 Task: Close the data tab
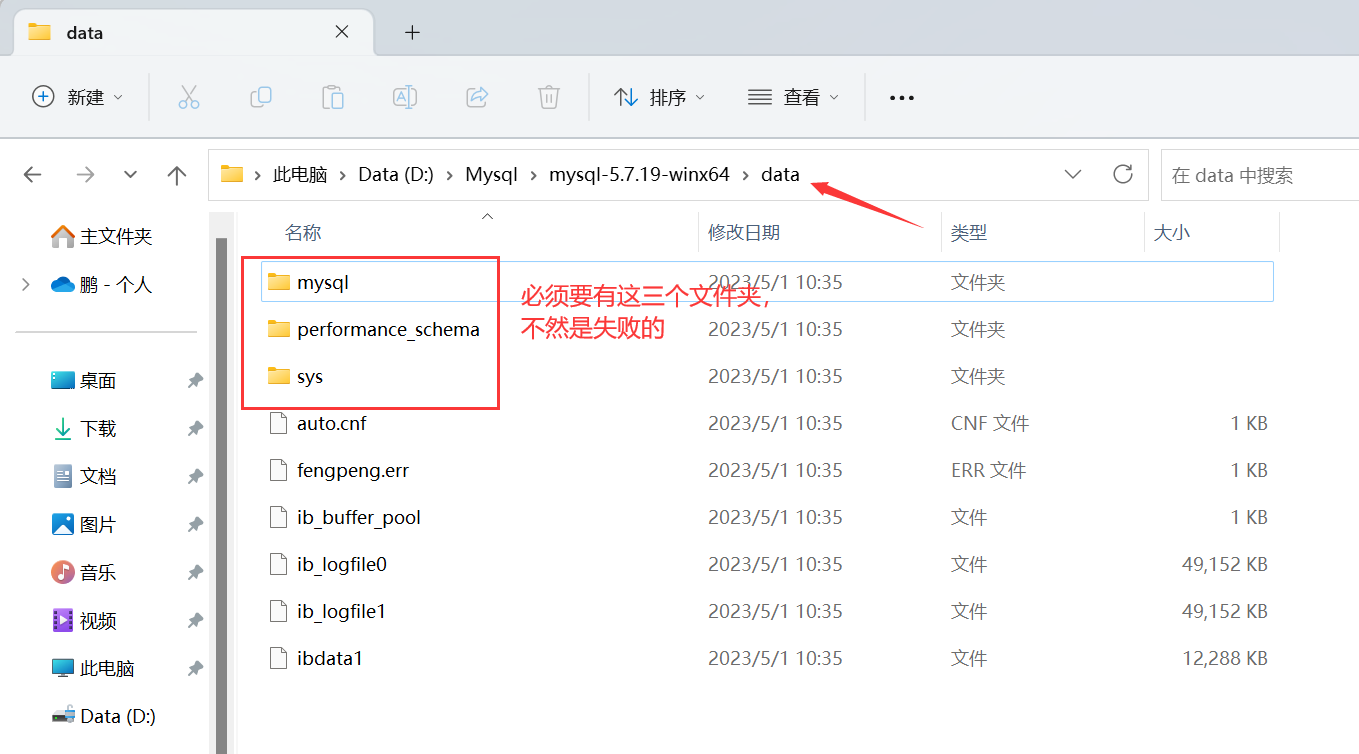[x=342, y=32]
